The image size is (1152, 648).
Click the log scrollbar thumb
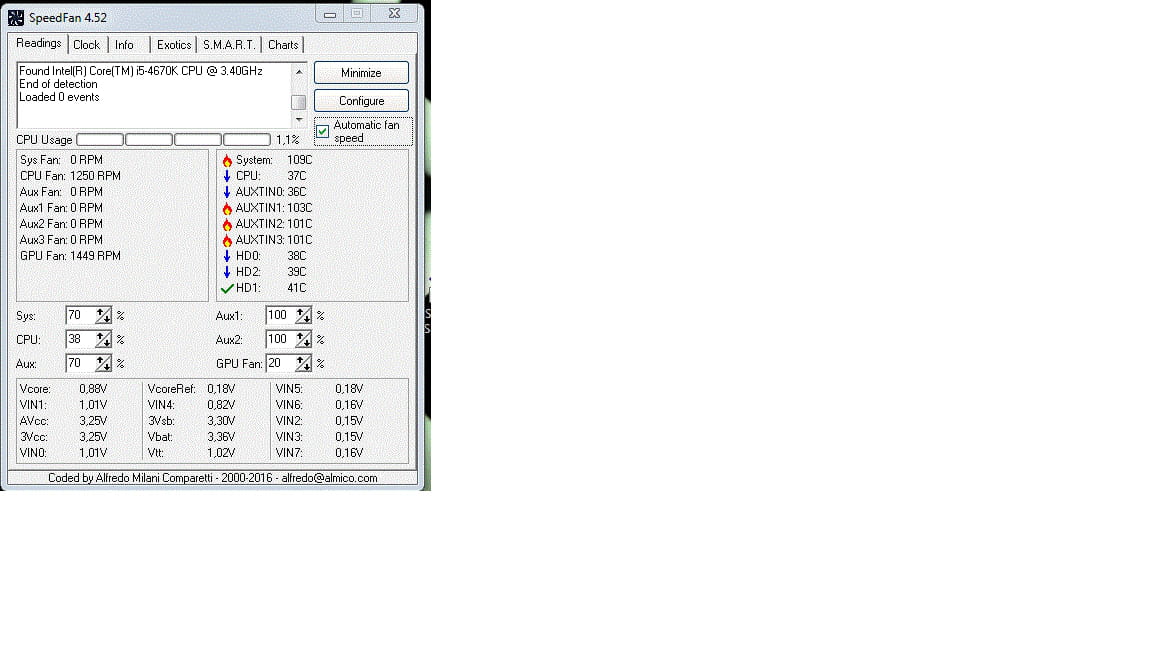point(298,102)
